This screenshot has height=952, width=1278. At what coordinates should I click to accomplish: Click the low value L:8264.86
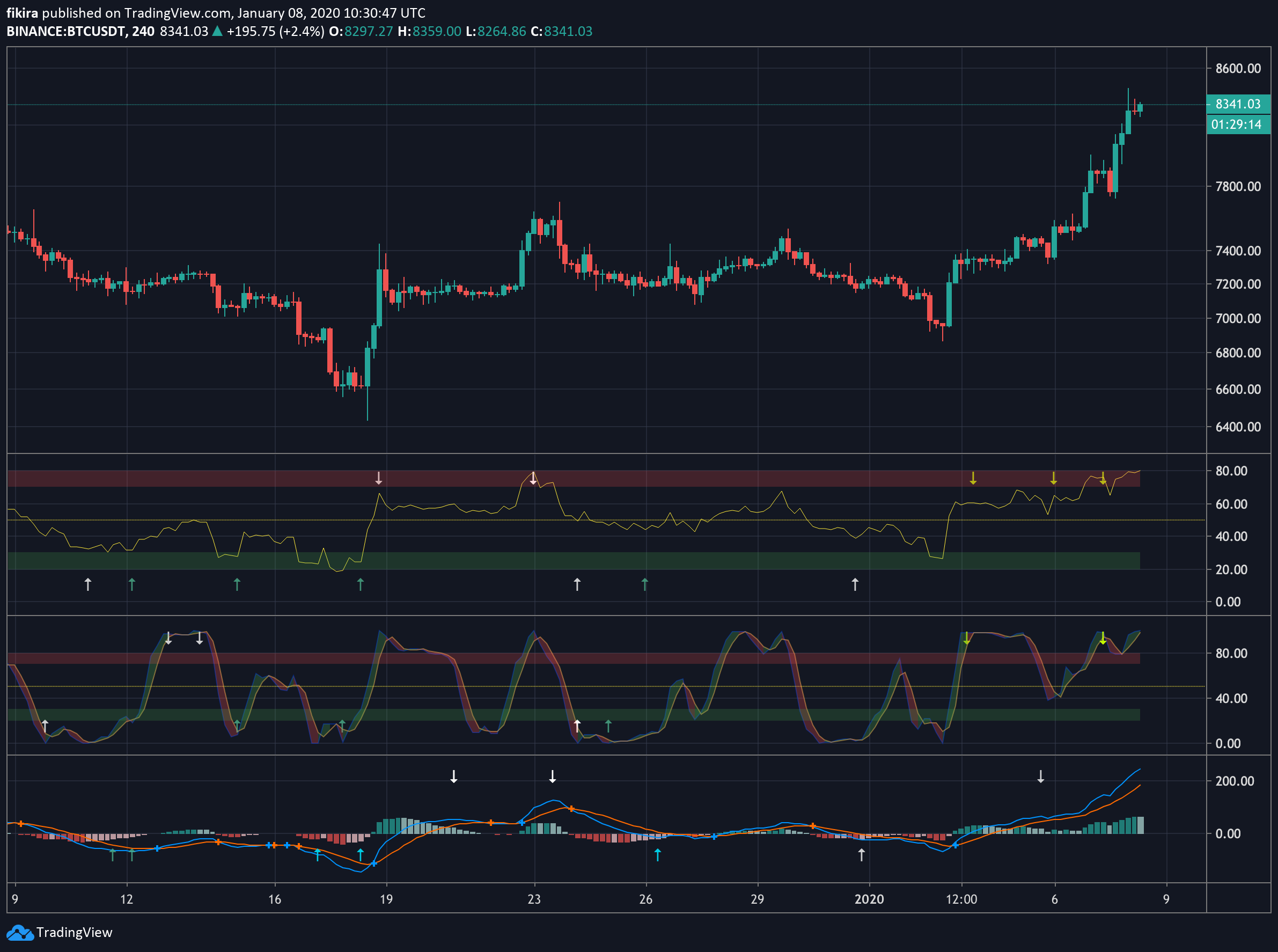[496, 31]
